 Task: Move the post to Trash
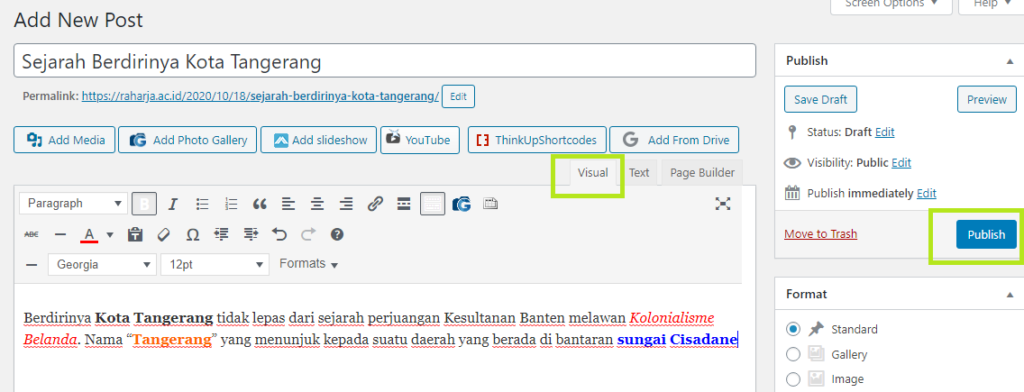tap(821, 234)
